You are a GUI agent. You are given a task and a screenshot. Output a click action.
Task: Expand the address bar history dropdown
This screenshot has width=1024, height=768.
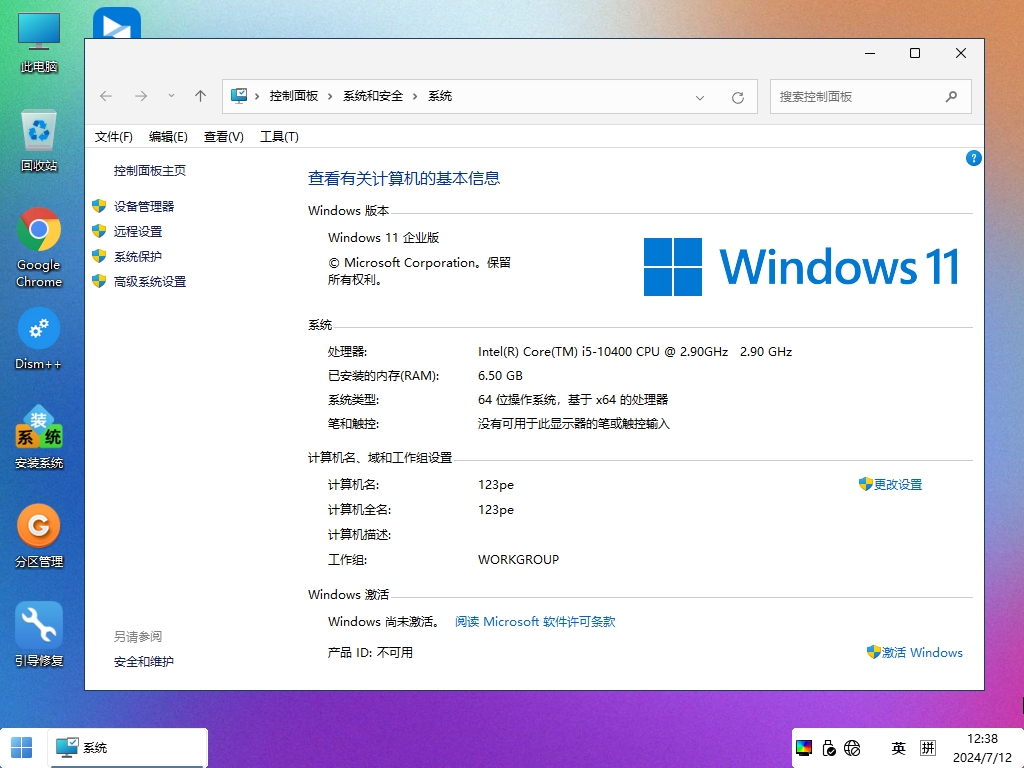point(699,97)
